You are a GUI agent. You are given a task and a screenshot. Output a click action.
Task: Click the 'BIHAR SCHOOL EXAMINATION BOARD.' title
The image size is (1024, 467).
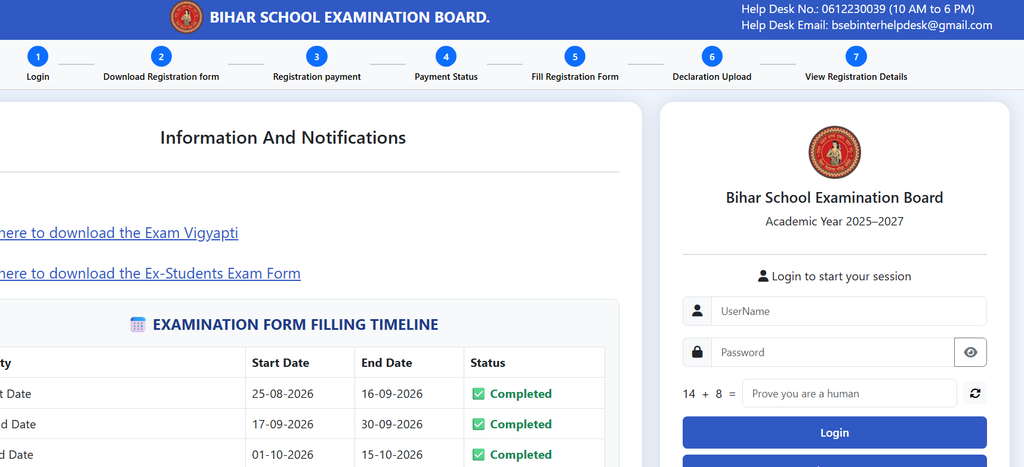point(349,18)
